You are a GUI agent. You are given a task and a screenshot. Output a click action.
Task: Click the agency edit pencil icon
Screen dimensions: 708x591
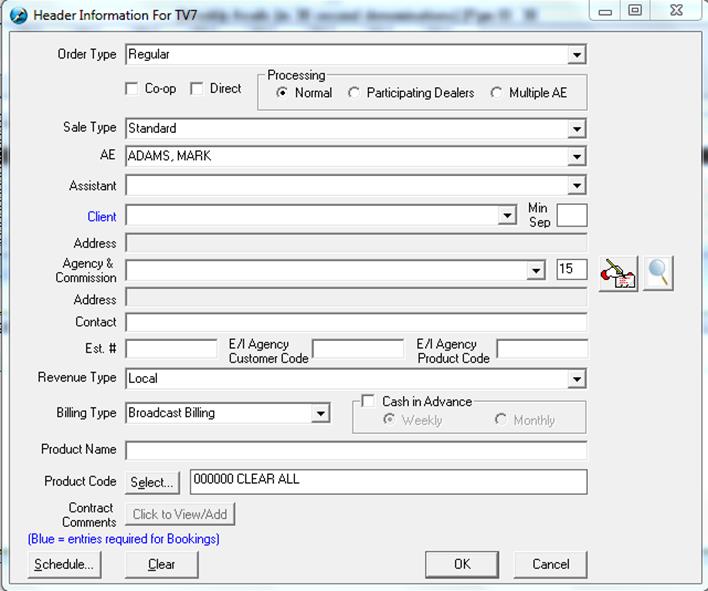(x=618, y=272)
